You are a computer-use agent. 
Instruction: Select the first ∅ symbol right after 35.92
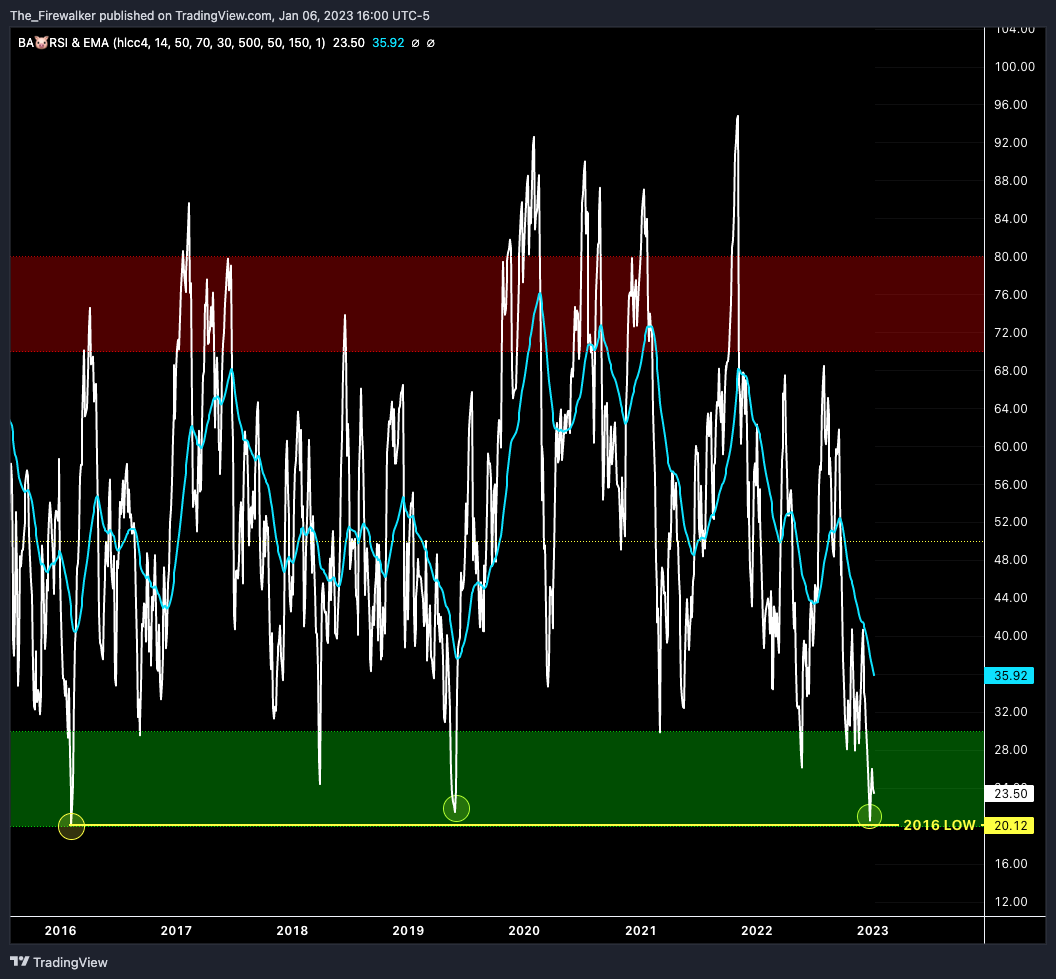[x=416, y=43]
